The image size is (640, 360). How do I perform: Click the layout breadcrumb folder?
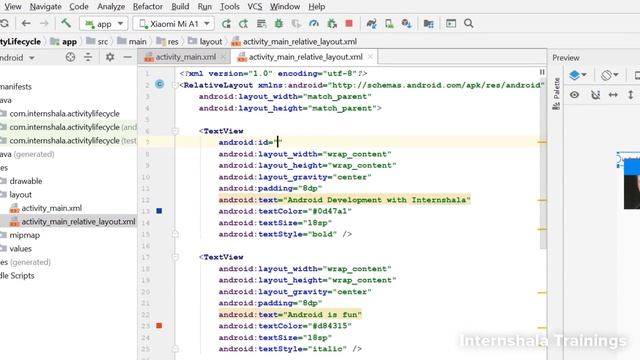205,42
